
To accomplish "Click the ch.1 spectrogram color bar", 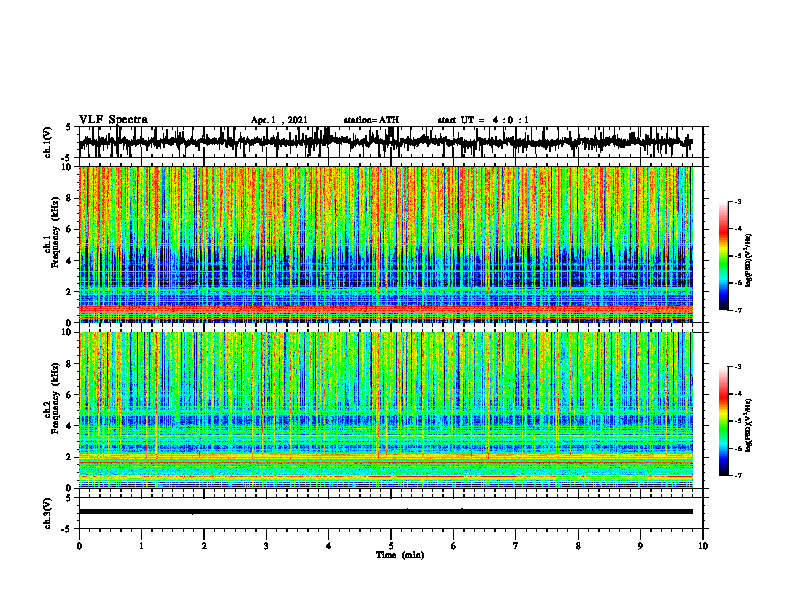I will [723, 256].
